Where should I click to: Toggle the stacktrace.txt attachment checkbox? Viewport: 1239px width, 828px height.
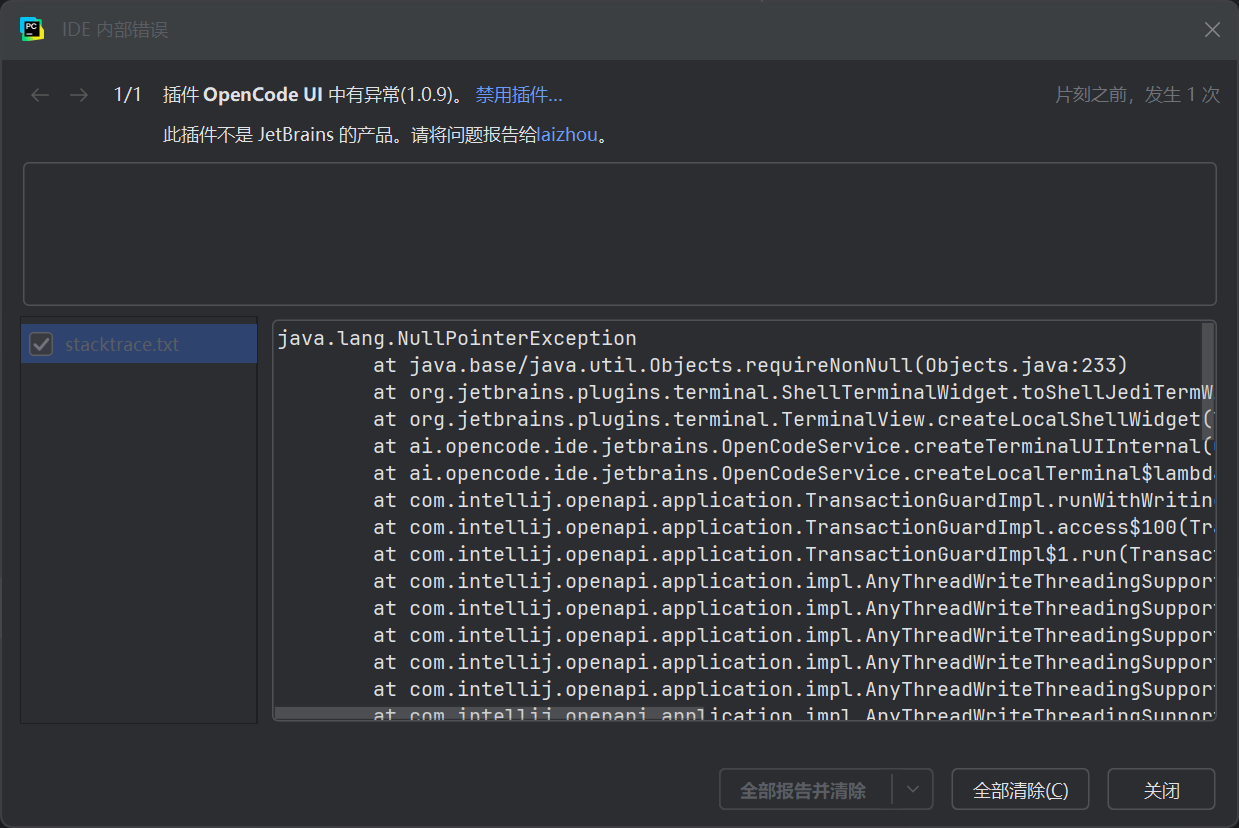[x=41, y=344]
